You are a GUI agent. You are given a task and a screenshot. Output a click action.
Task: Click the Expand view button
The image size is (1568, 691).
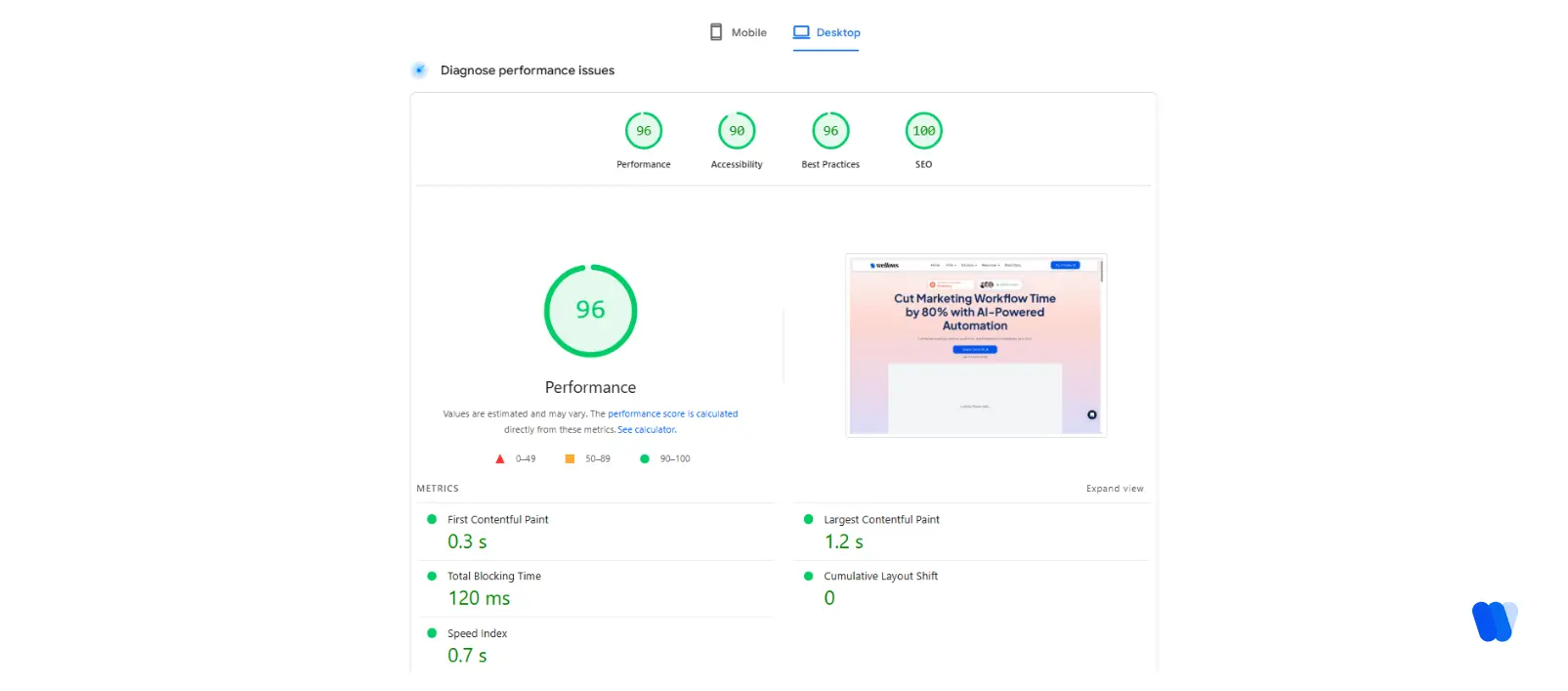point(1115,489)
